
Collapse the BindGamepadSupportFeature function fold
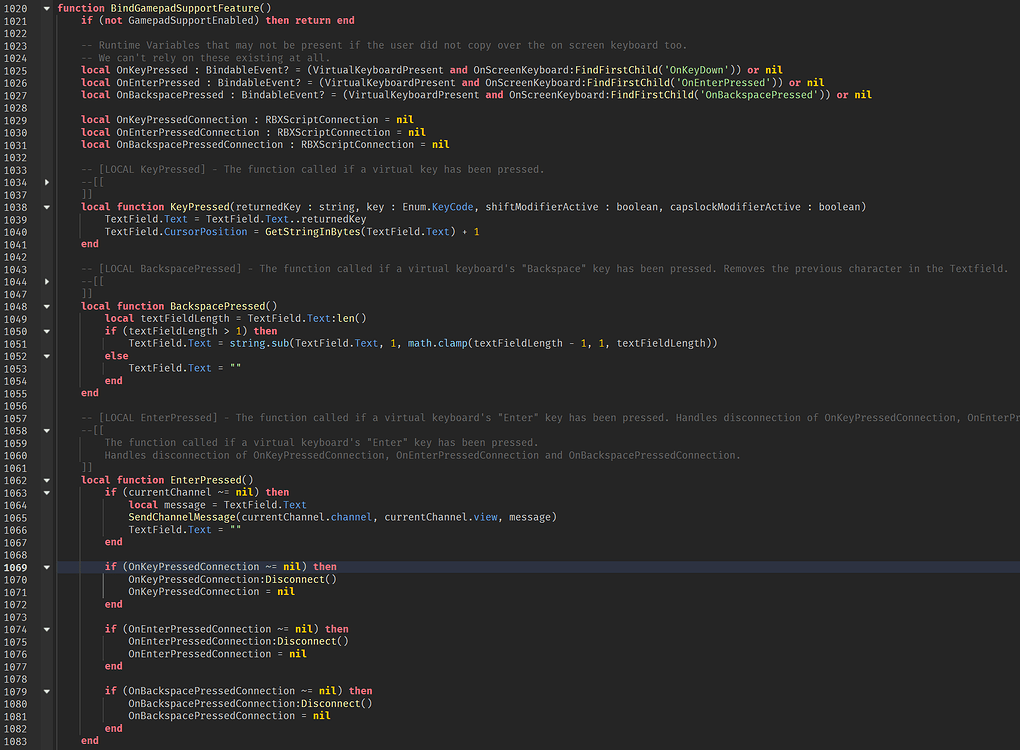click(44, 8)
